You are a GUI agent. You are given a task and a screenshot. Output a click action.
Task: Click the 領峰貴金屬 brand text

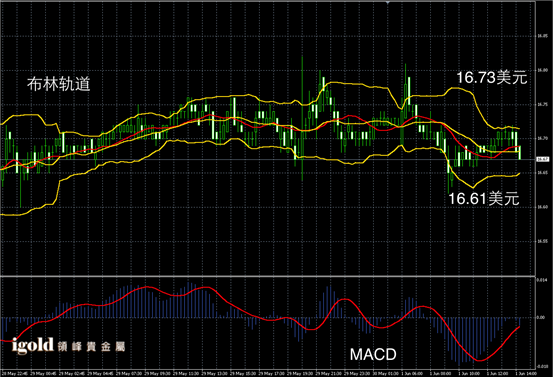point(91,346)
